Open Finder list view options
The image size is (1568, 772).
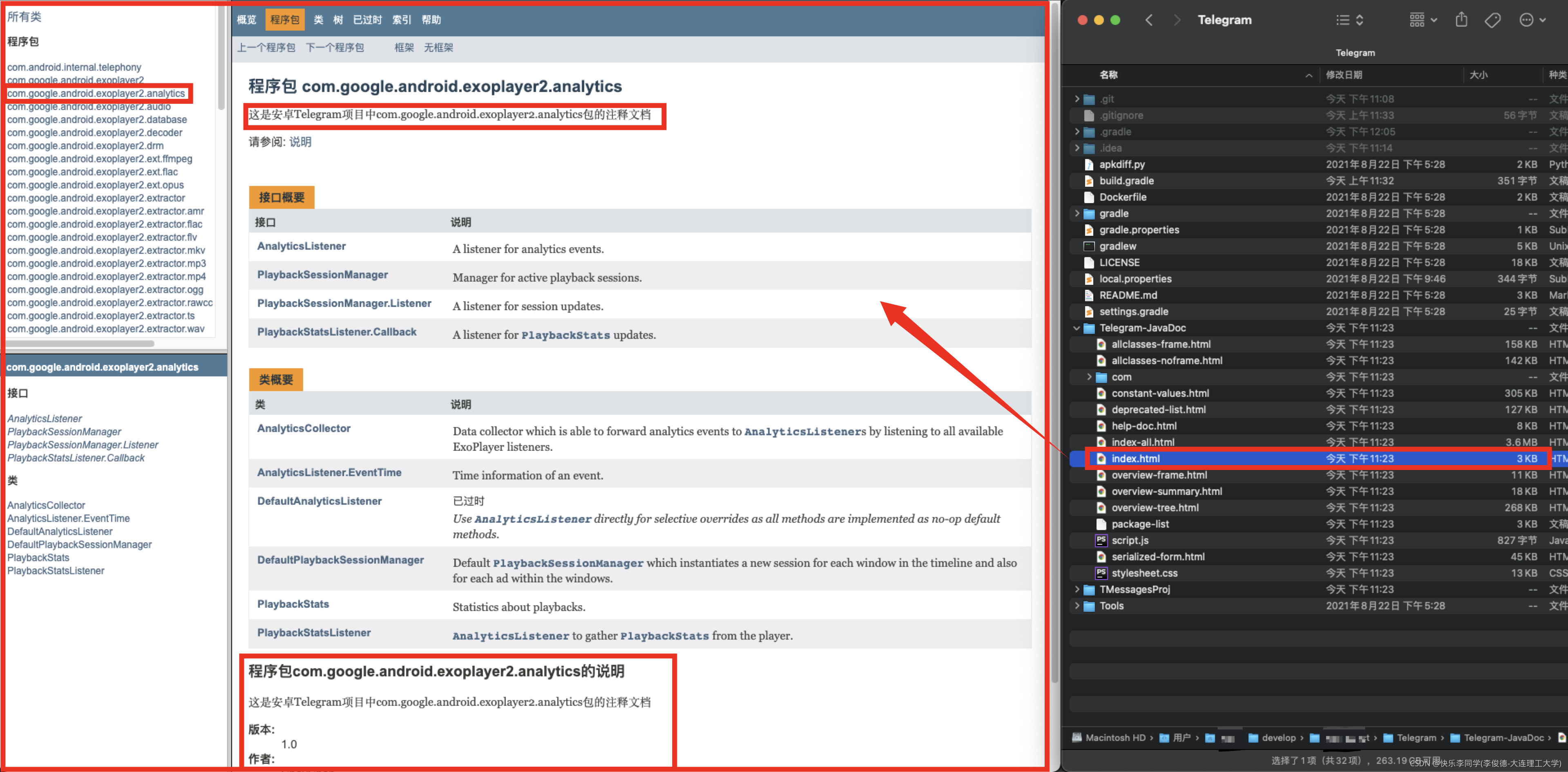pyautogui.click(x=1349, y=20)
